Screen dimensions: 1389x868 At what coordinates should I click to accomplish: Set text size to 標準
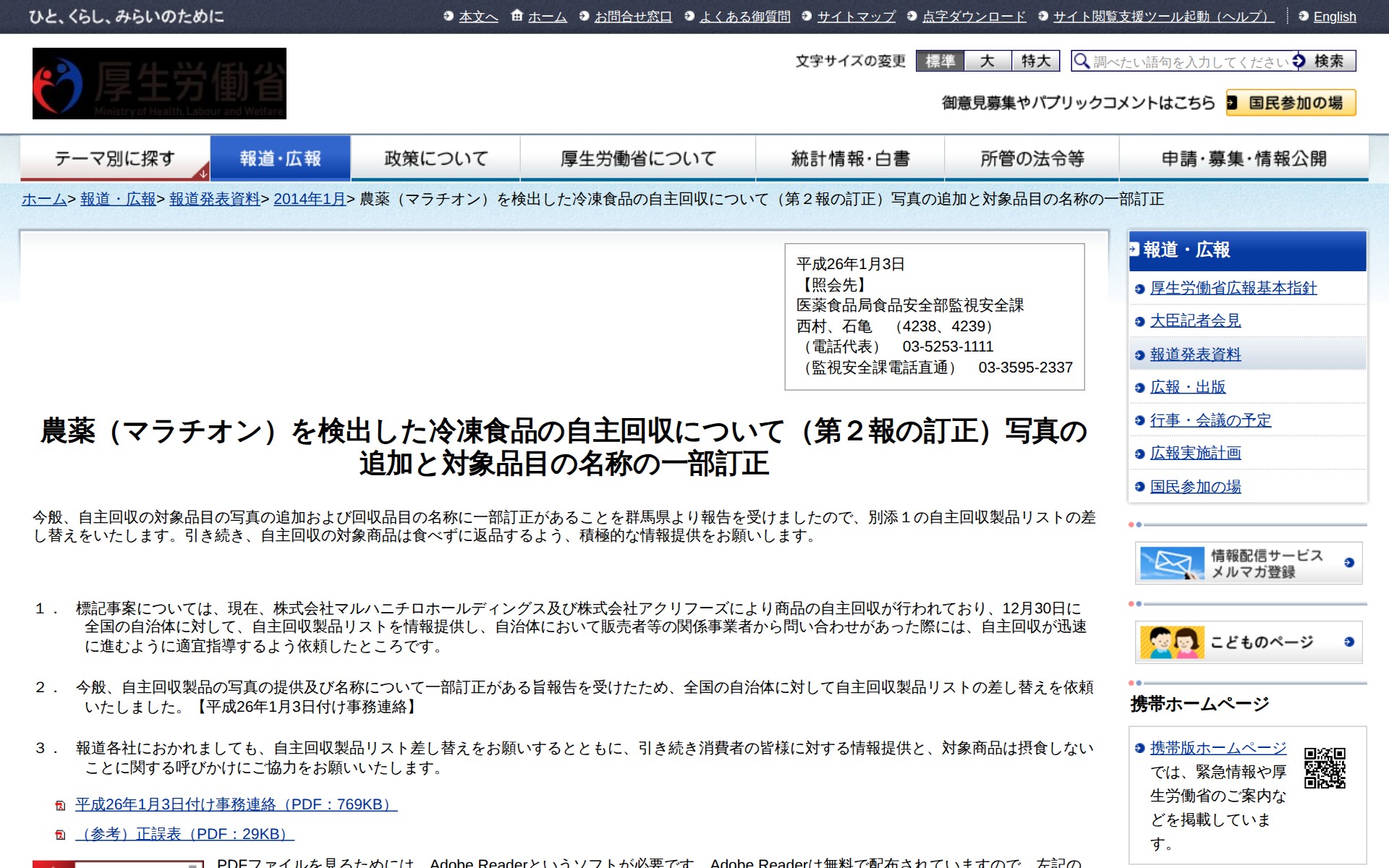940,61
